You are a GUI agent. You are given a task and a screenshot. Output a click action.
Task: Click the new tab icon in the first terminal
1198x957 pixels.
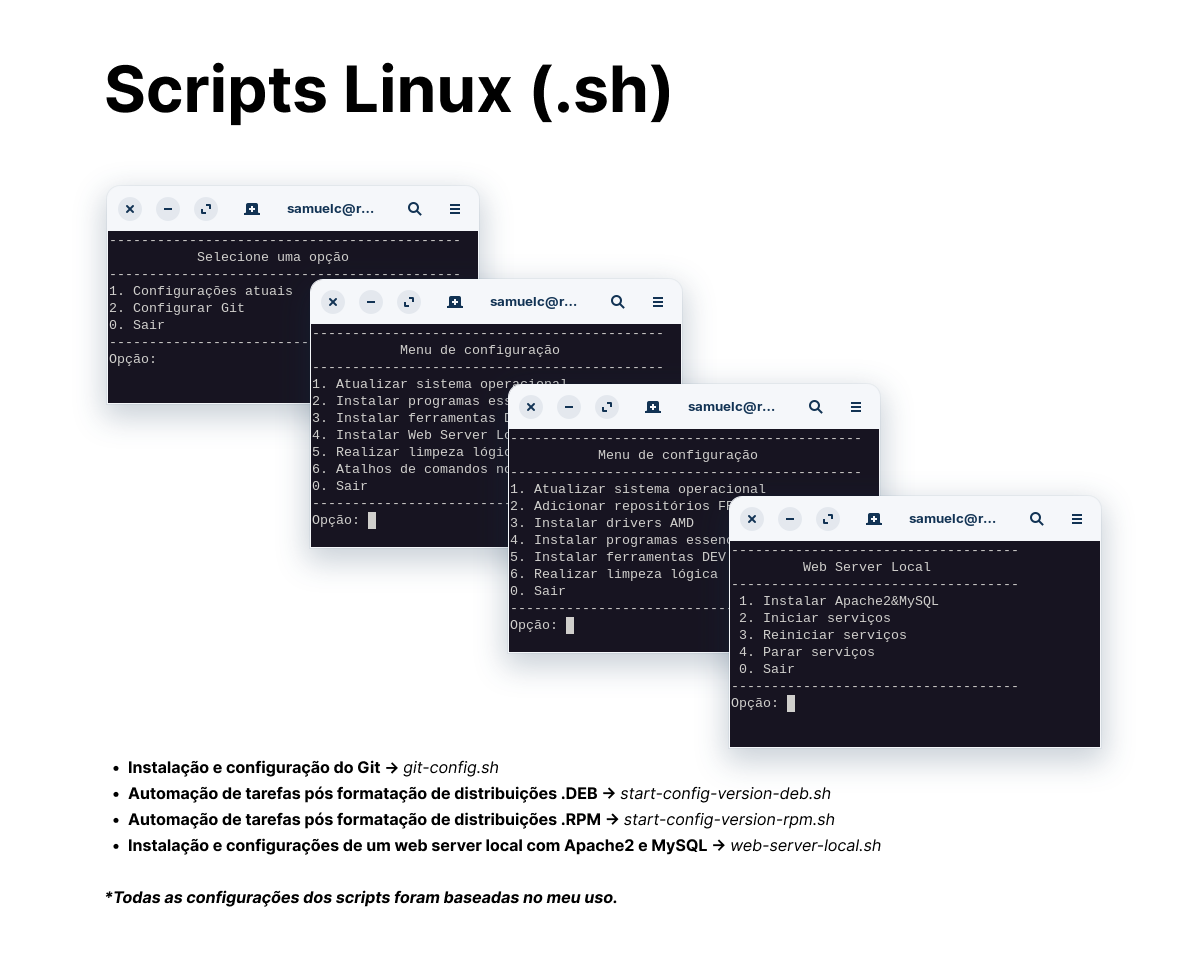tap(251, 209)
